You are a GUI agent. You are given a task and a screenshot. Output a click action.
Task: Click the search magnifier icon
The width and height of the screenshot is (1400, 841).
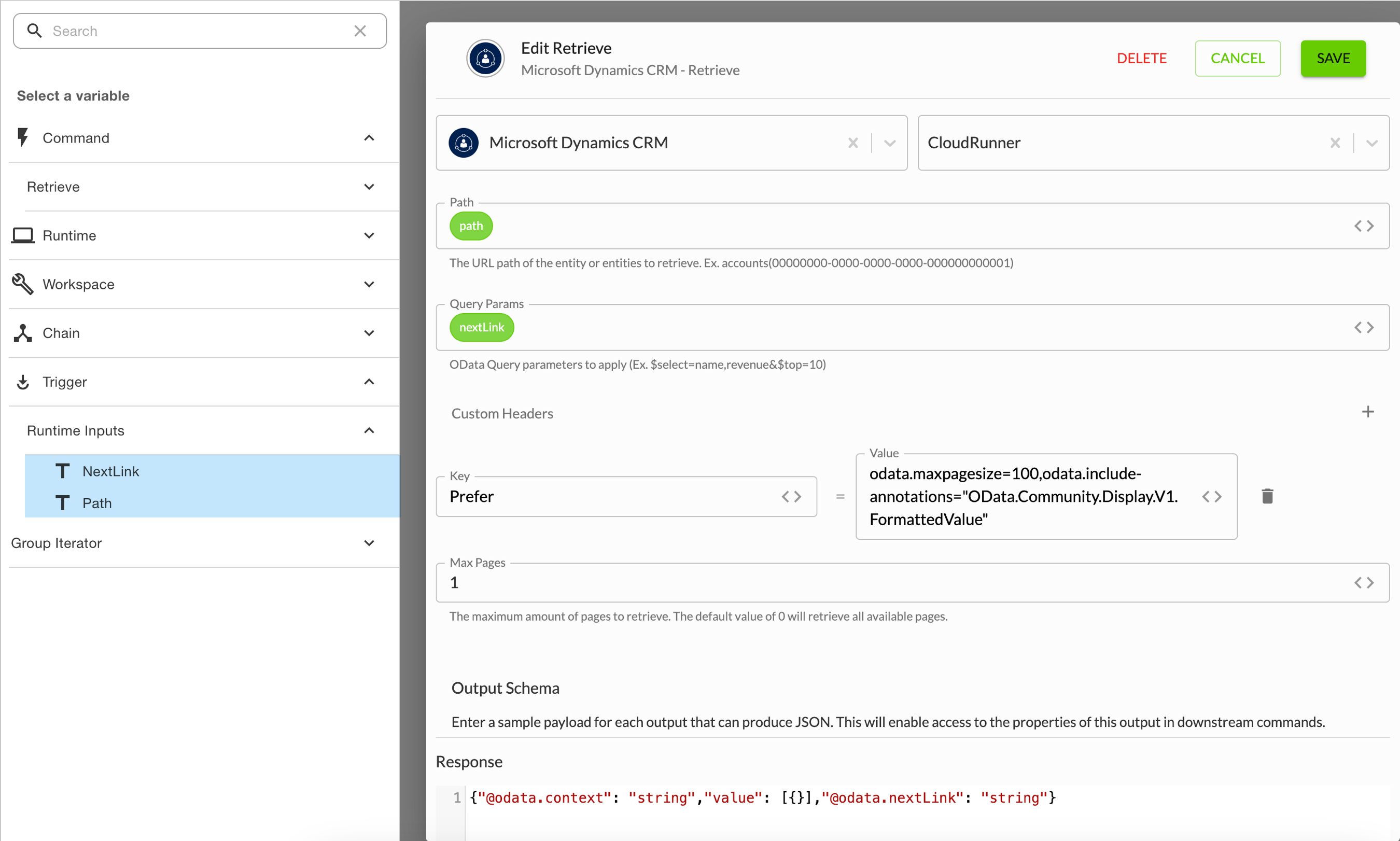point(35,31)
